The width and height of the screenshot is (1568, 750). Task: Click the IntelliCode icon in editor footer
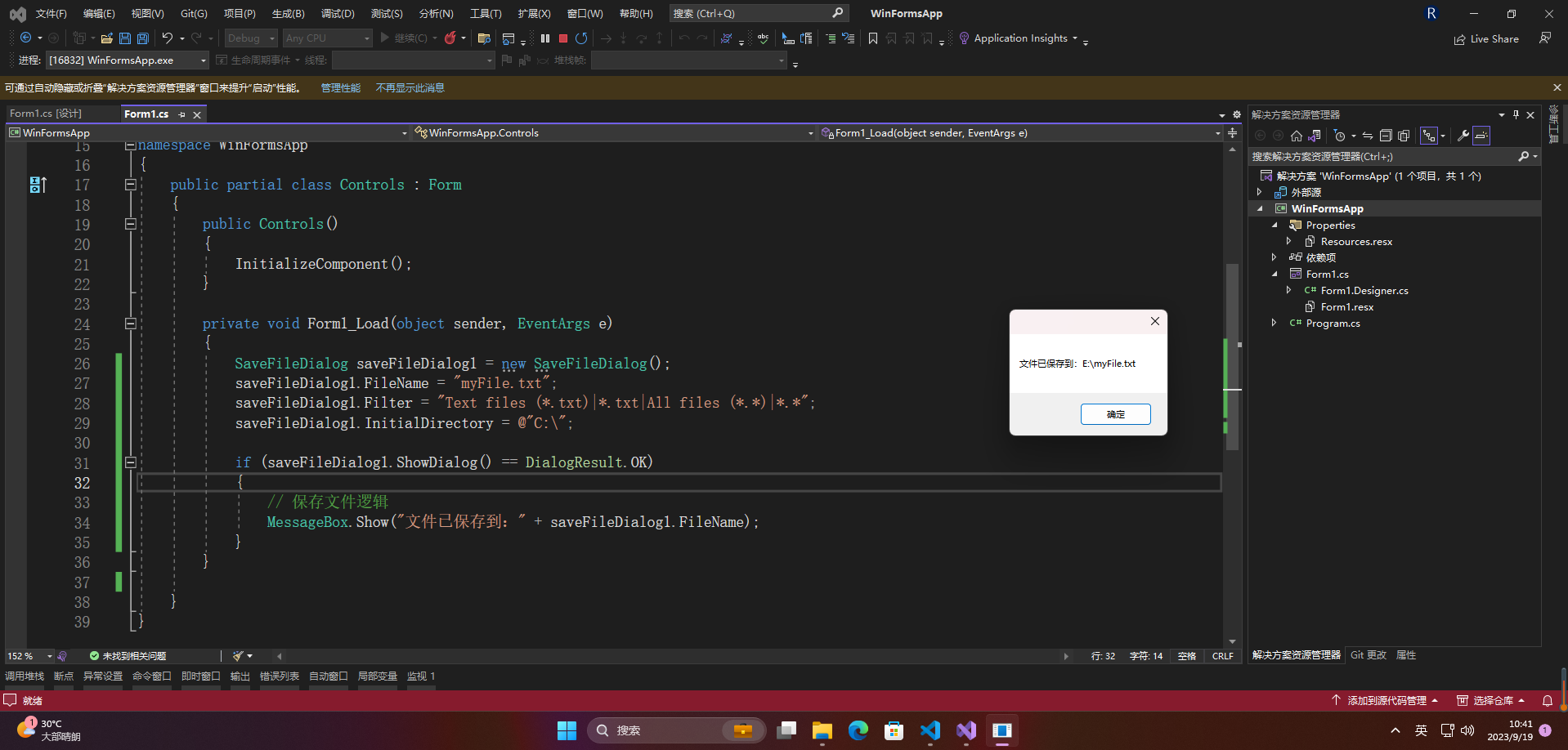62,656
